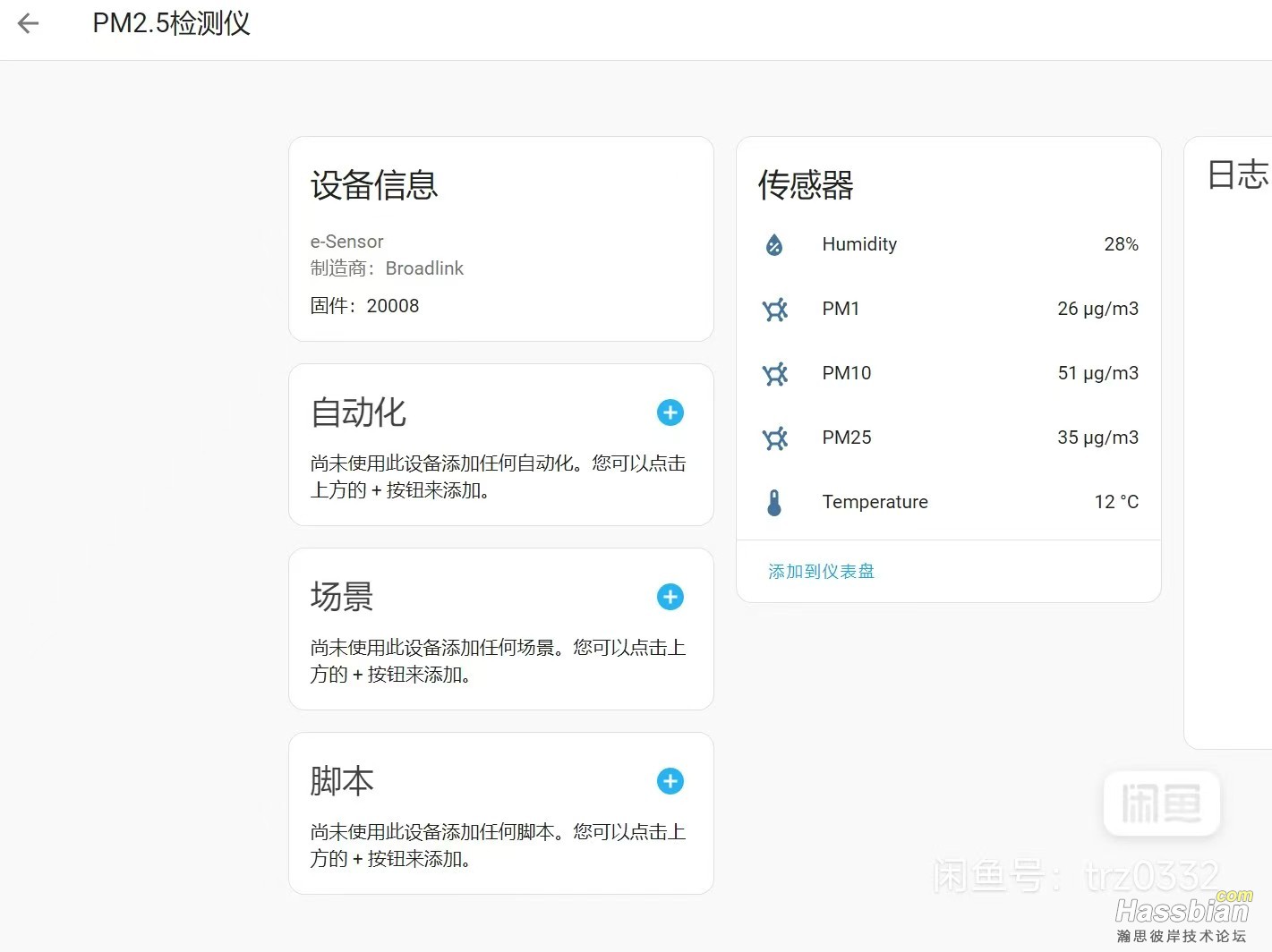Click the PM25 molecule icon
Screen dimensions: 1272x952
click(775, 438)
